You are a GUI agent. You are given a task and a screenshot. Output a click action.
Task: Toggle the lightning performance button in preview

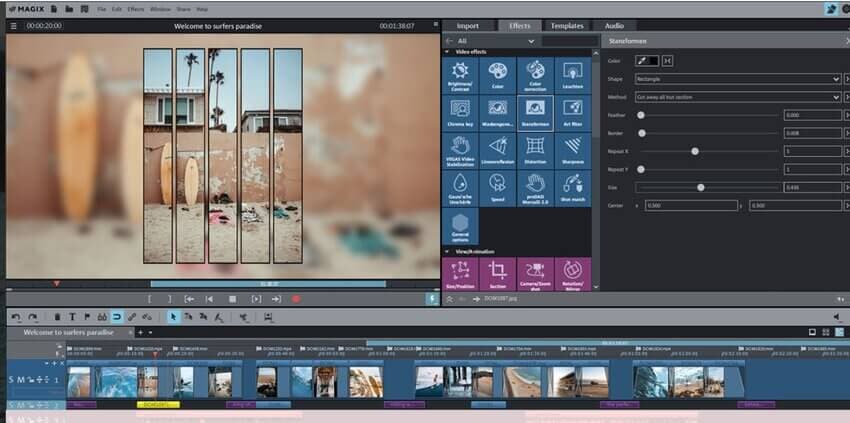point(432,299)
